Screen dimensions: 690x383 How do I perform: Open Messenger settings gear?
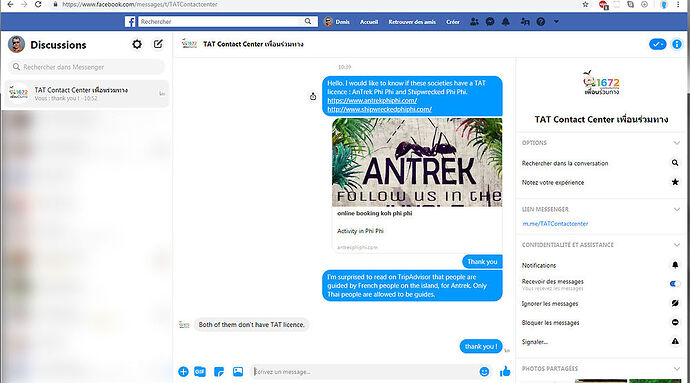[x=137, y=44]
